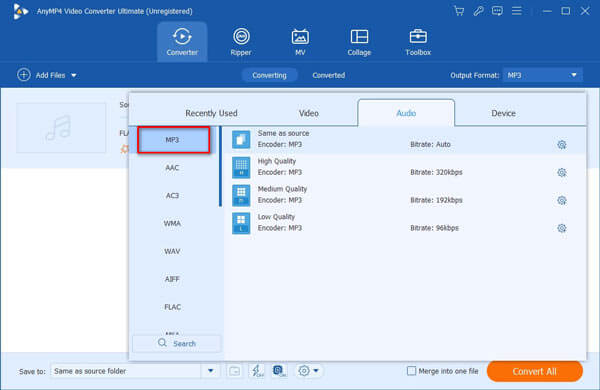Viewport: 600px width, 390px height.
Task: Click the music note file thumbnail
Action: (x=61, y=127)
